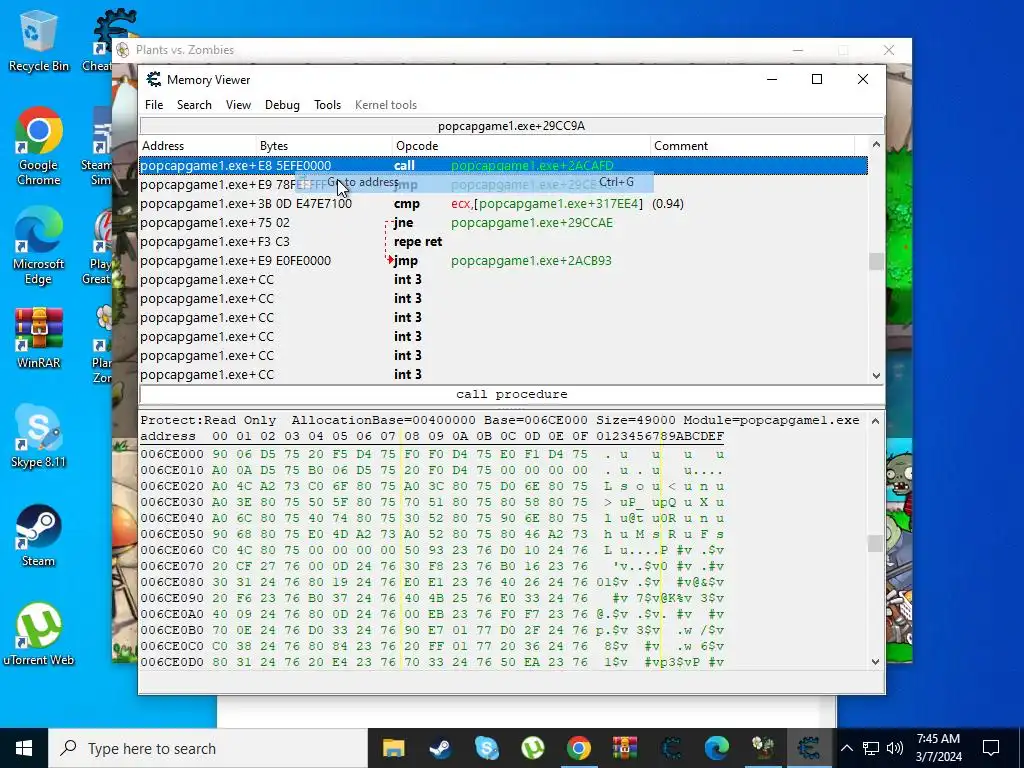1024x768 pixels.
Task: Select the jne popcapgame1.exe+29CCAE row
Action: [x=503, y=223]
